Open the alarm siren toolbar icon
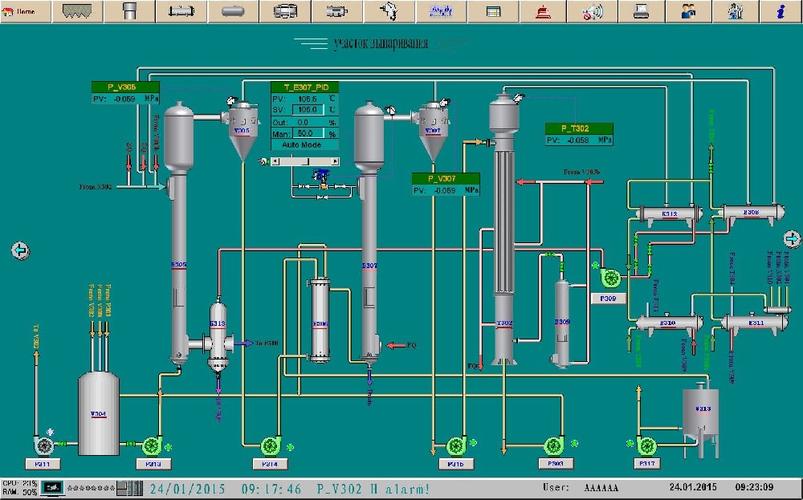This screenshot has width=803, height=500. pos(543,11)
